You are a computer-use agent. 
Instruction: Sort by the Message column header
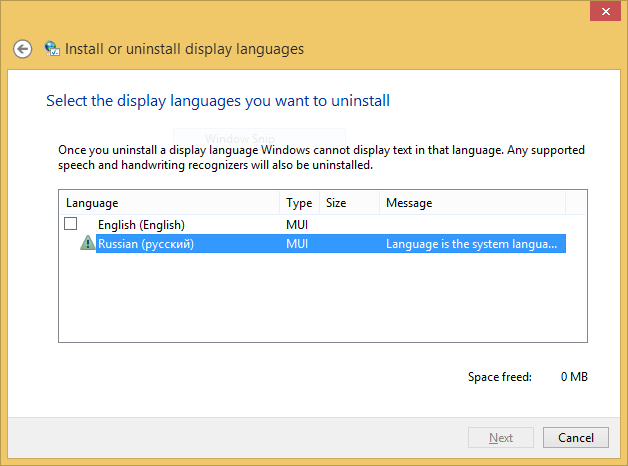[473, 203]
